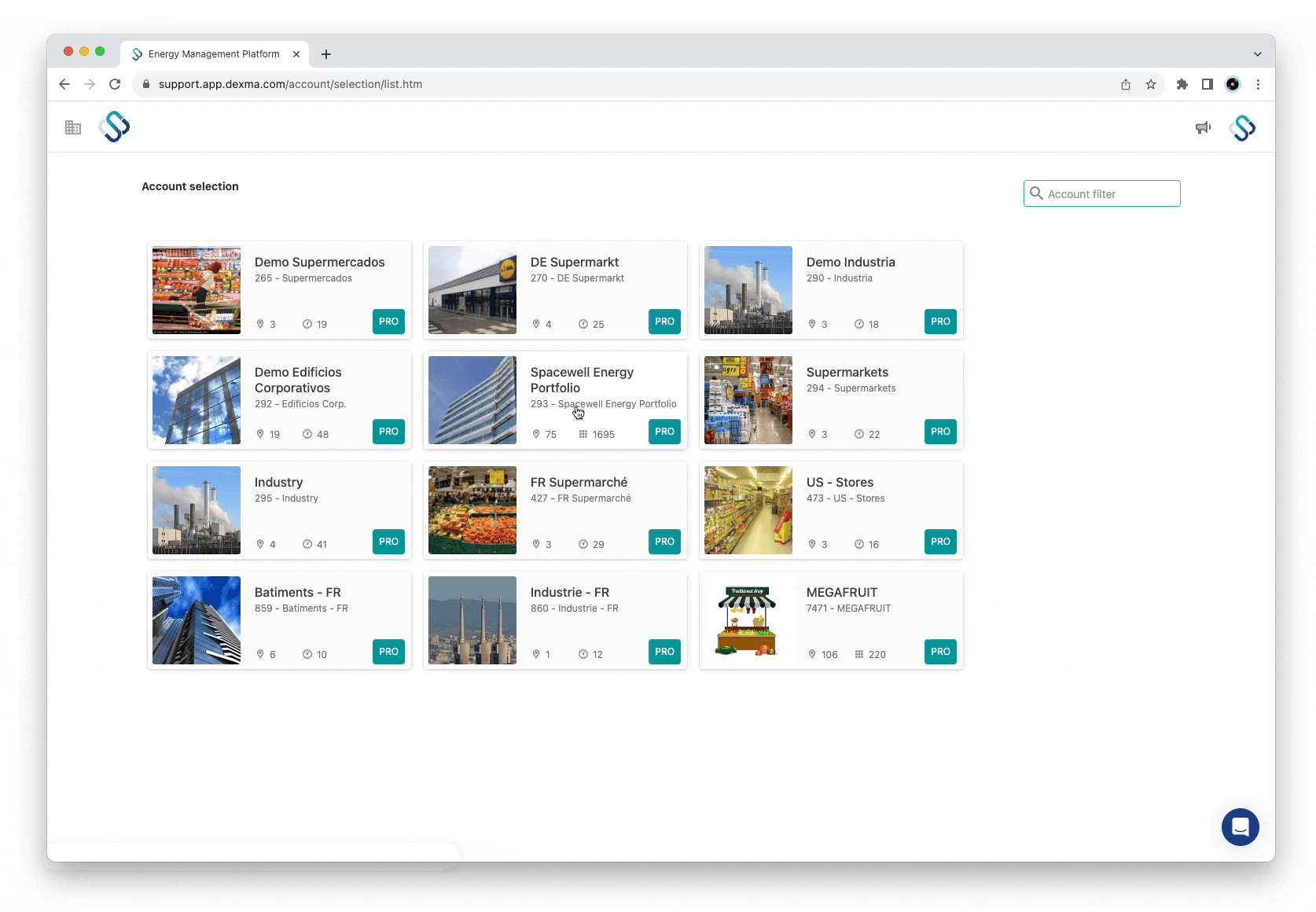This screenshot has height=912, width=1316.
Task: Click the DEXMA profile icon top-right
Action: pos(1243,127)
